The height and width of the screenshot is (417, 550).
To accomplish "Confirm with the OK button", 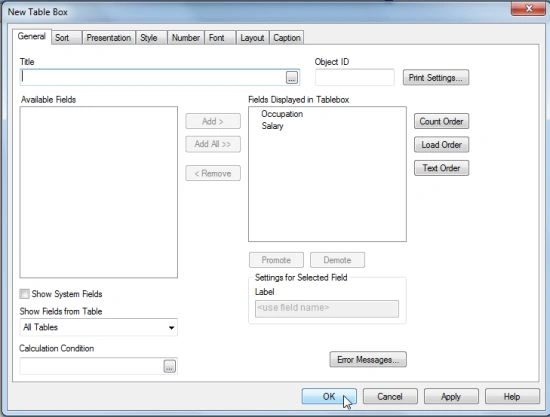I will click(x=329, y=396).
